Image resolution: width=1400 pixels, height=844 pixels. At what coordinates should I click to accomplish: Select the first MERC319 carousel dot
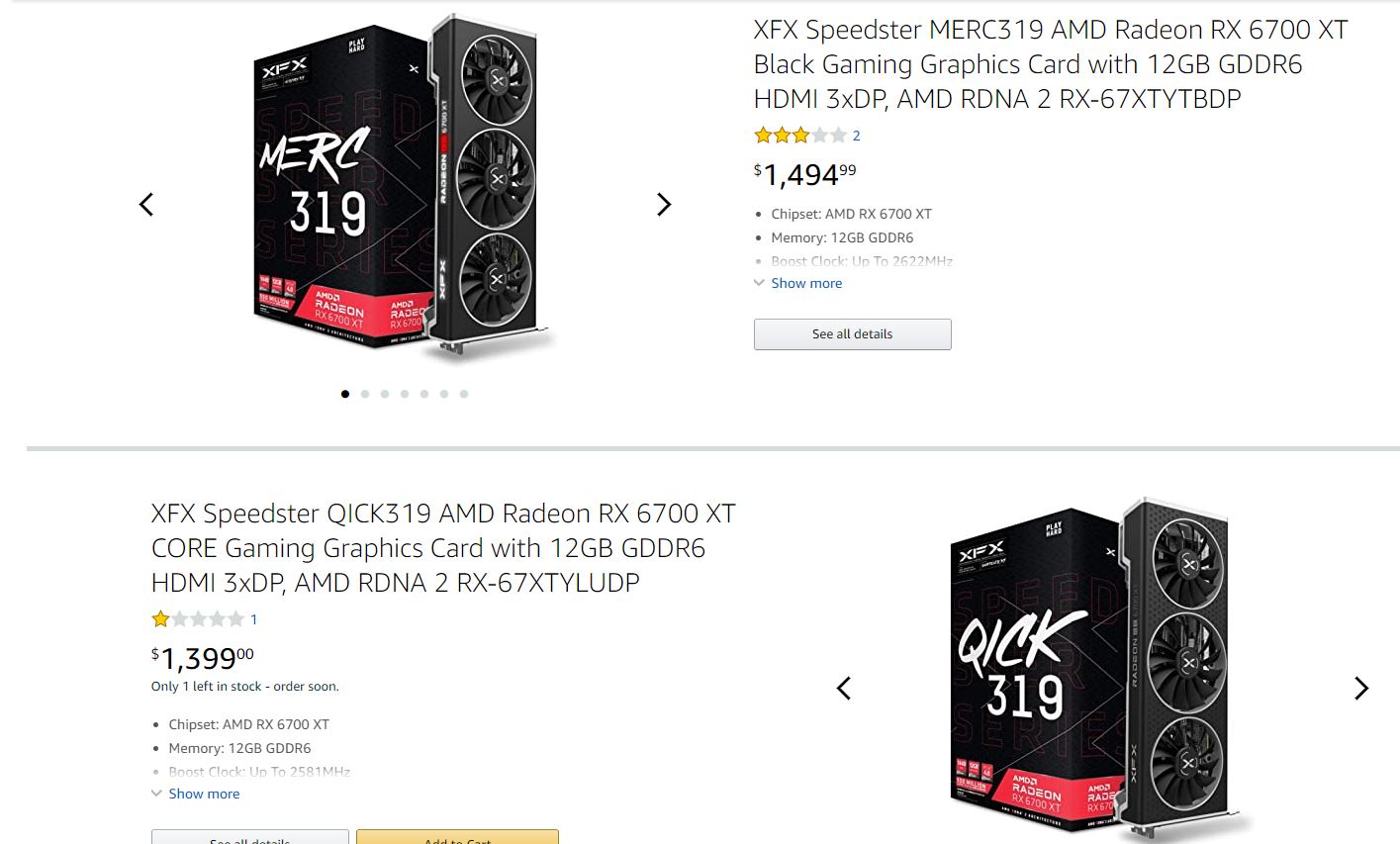(x=345, y=394)
